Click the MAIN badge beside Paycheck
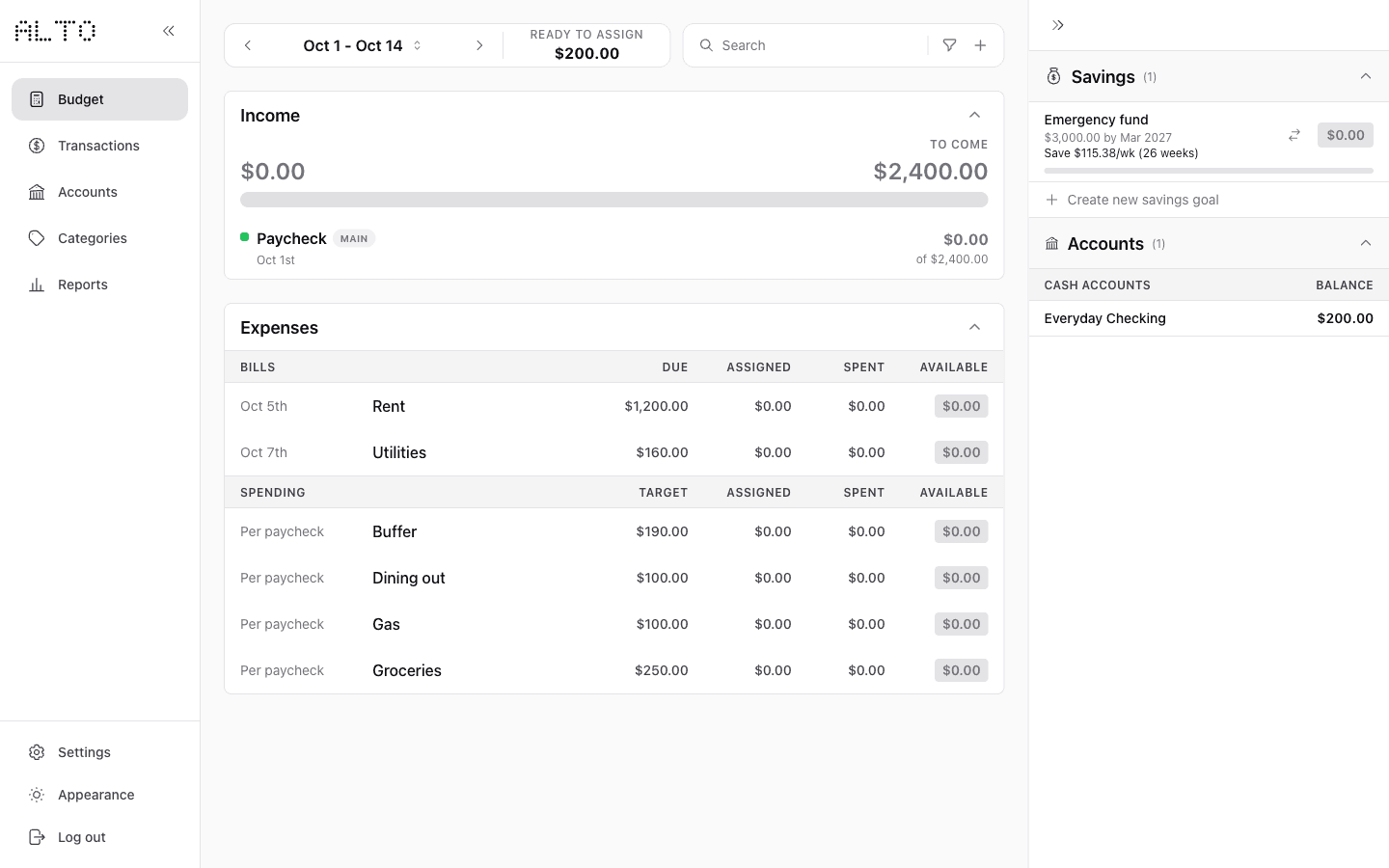 (x=354, y=238)
